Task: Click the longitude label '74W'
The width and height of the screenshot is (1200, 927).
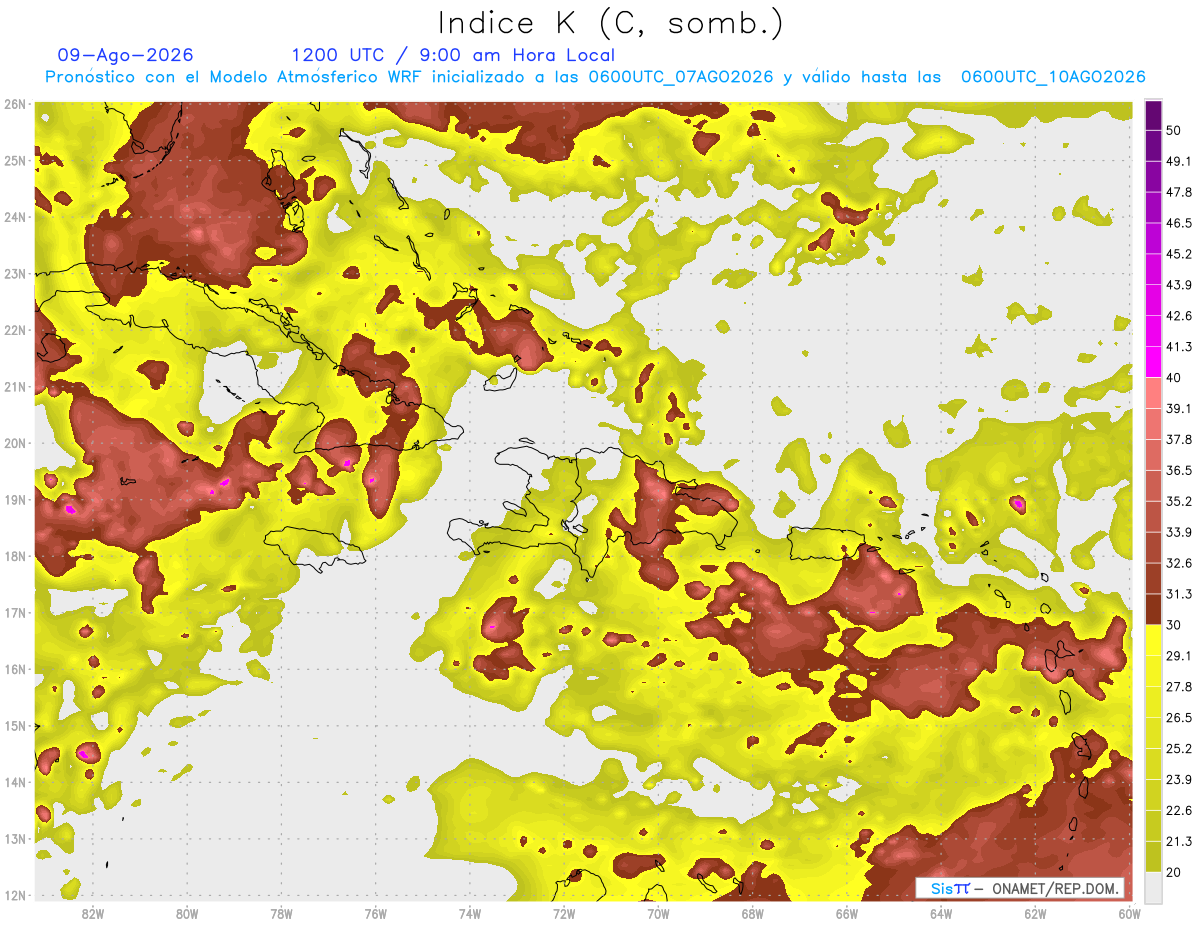Action: tap(470, 913)
